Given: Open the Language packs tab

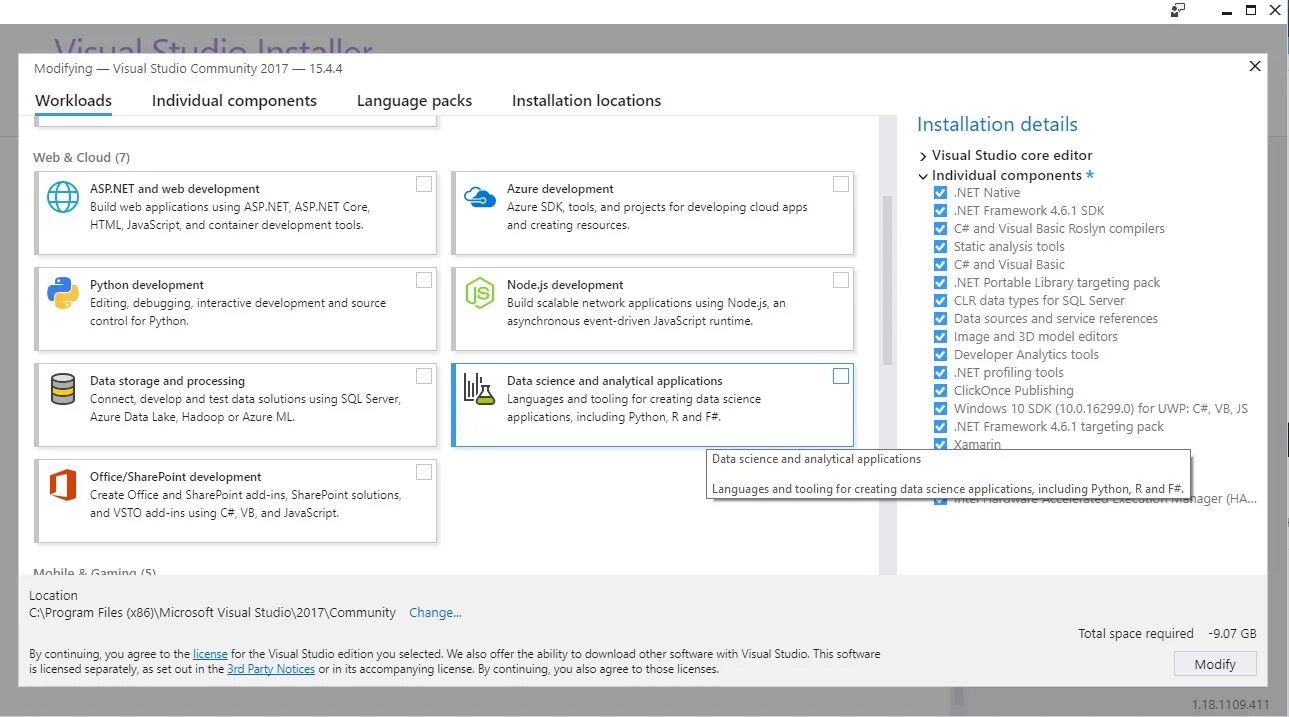Looking at the screenshot, I should click(x=414, y=101).
